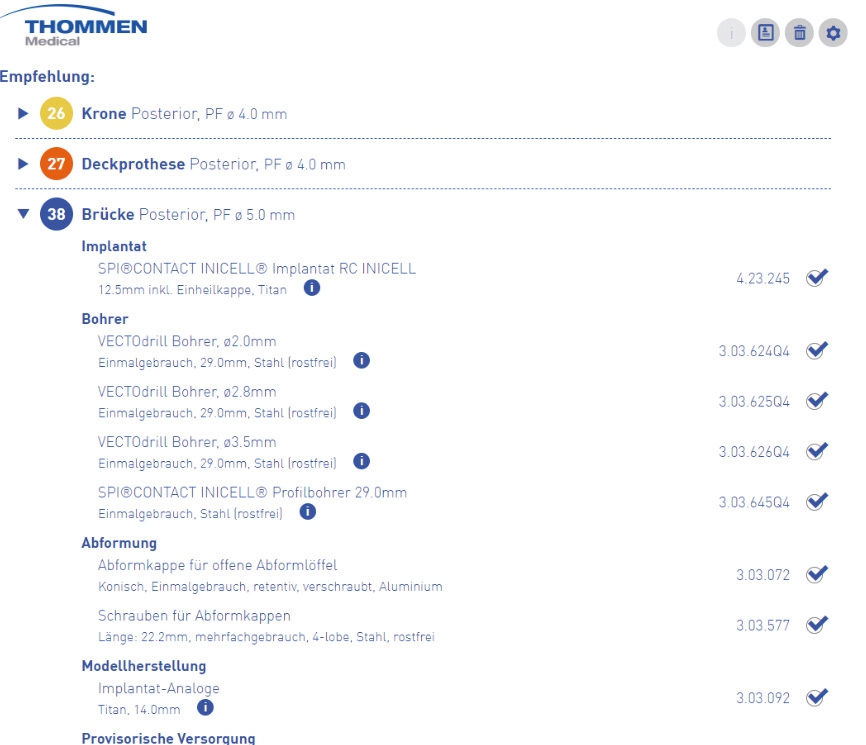Click article number 3.03.625Q4
Viewport: 866px width, 745px height.
point(754,401)
